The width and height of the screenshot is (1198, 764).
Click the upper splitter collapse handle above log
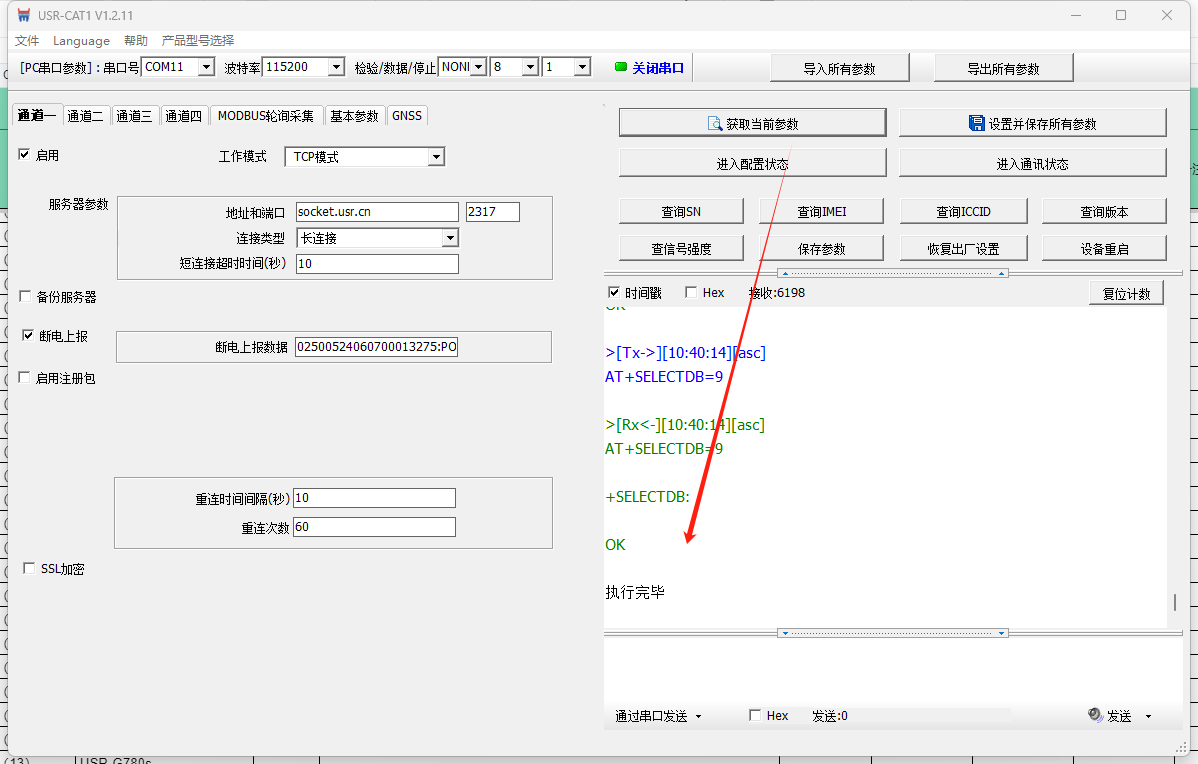click(x=893, y=273)
